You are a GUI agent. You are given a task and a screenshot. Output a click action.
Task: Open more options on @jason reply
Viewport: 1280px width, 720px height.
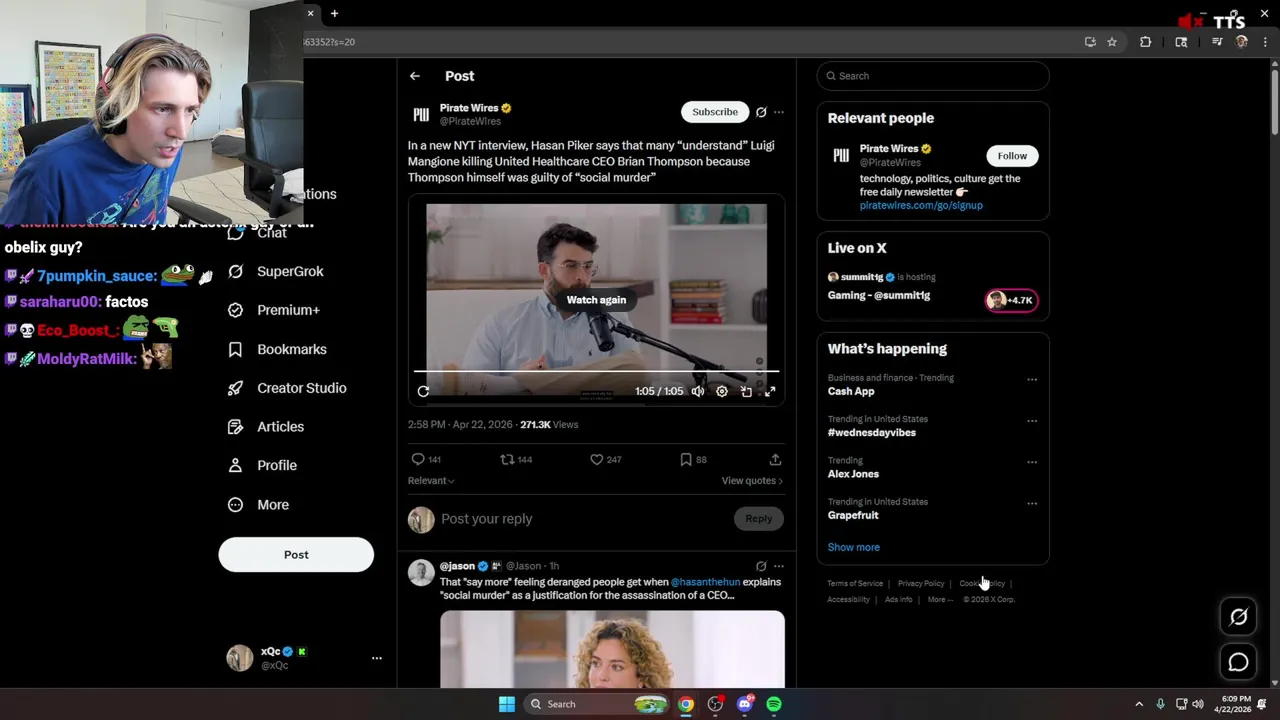(779, 566)
